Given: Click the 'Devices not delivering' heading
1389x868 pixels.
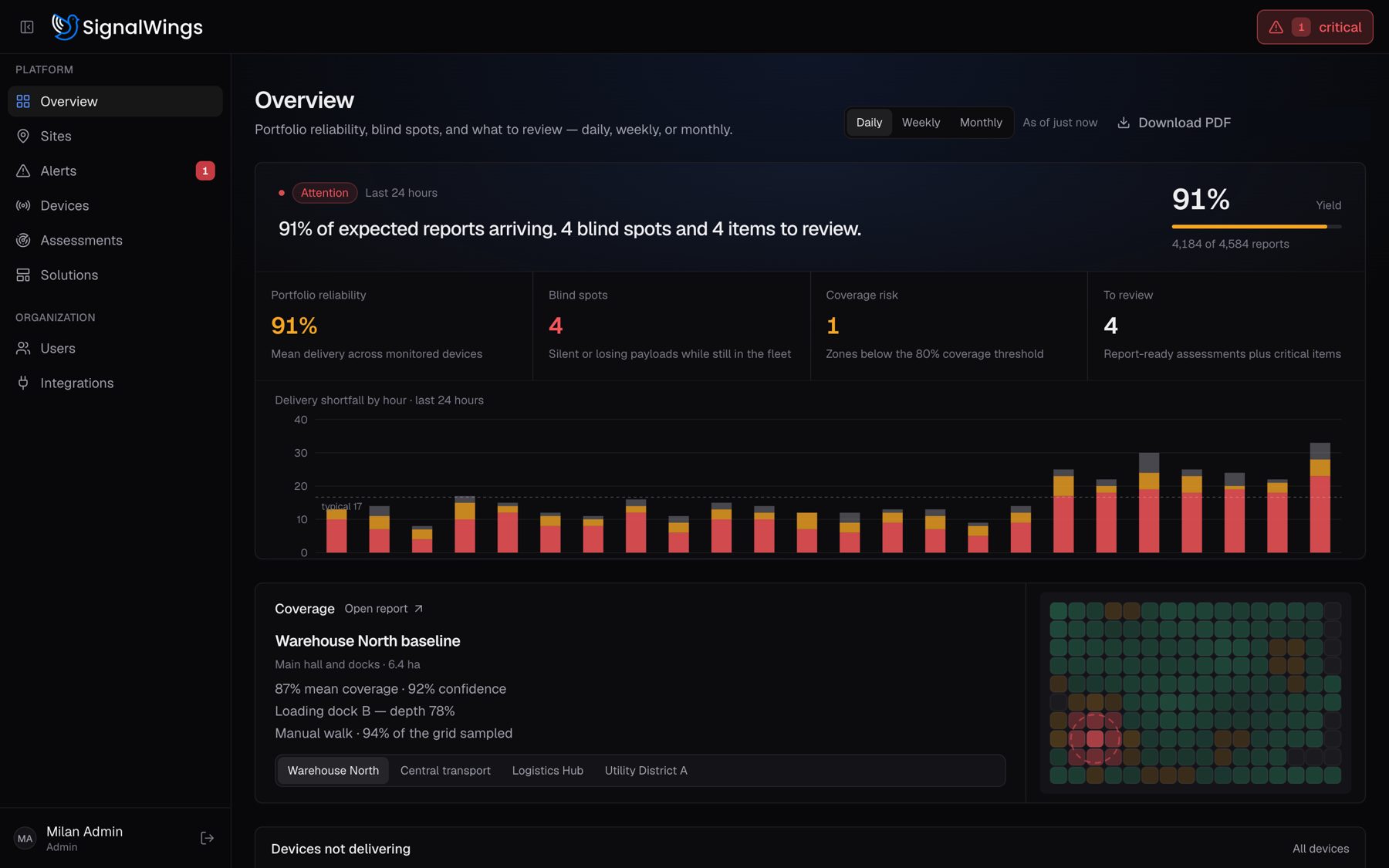Looking at the screenshot, I should point(340,849).
